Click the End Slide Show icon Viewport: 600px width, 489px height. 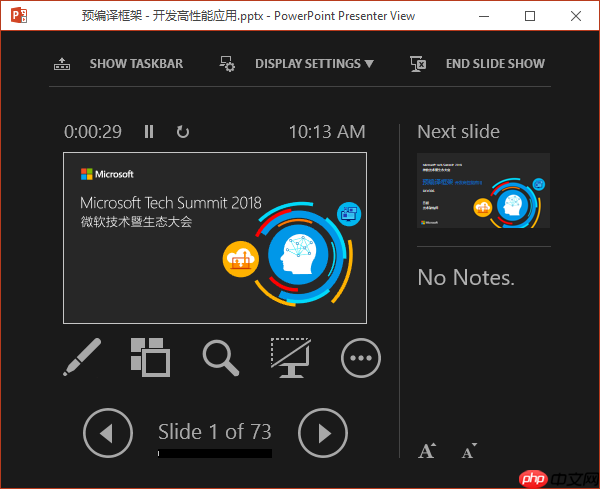click(418, 64)
